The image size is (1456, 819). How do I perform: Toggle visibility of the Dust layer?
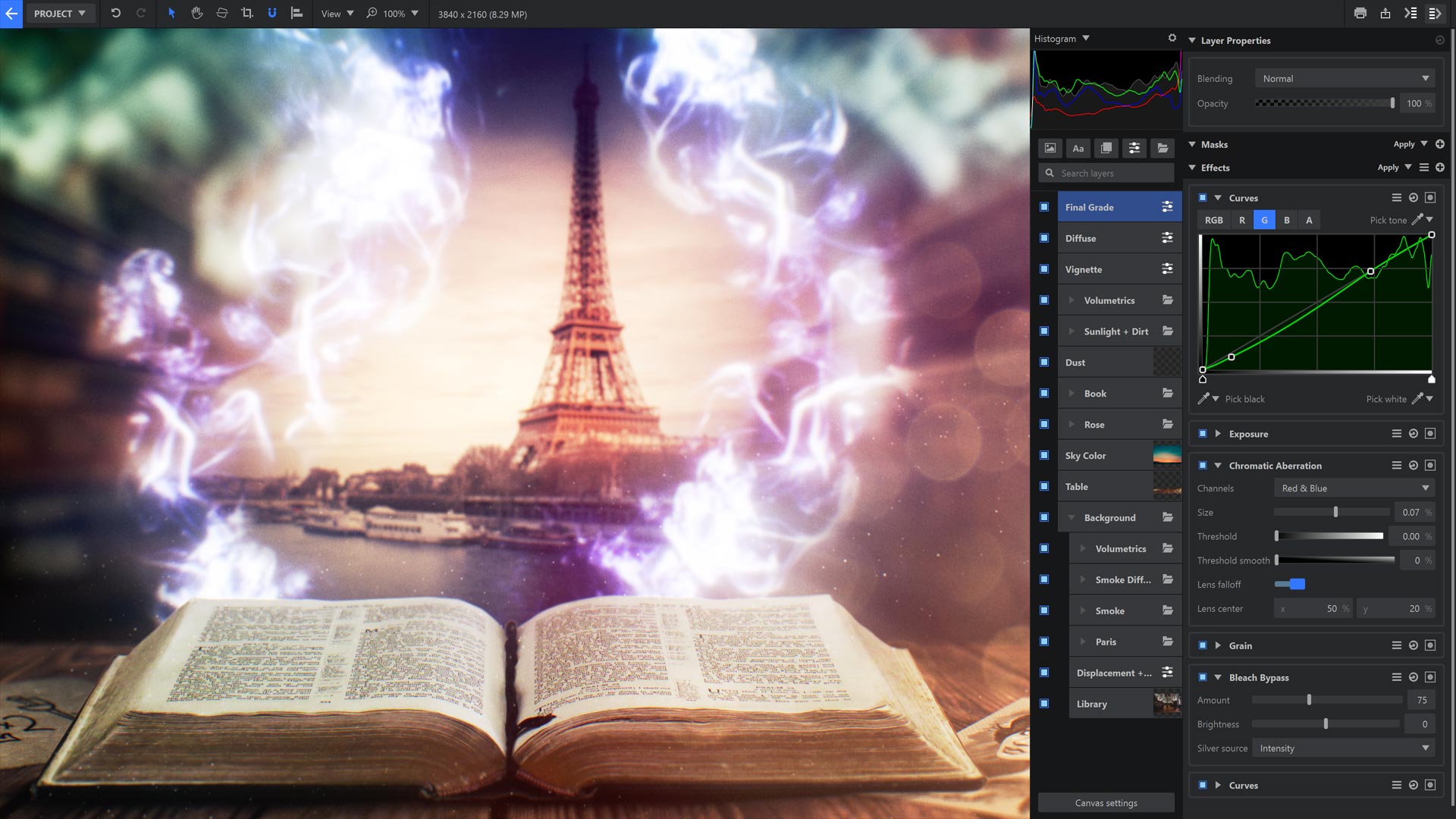1044,362
